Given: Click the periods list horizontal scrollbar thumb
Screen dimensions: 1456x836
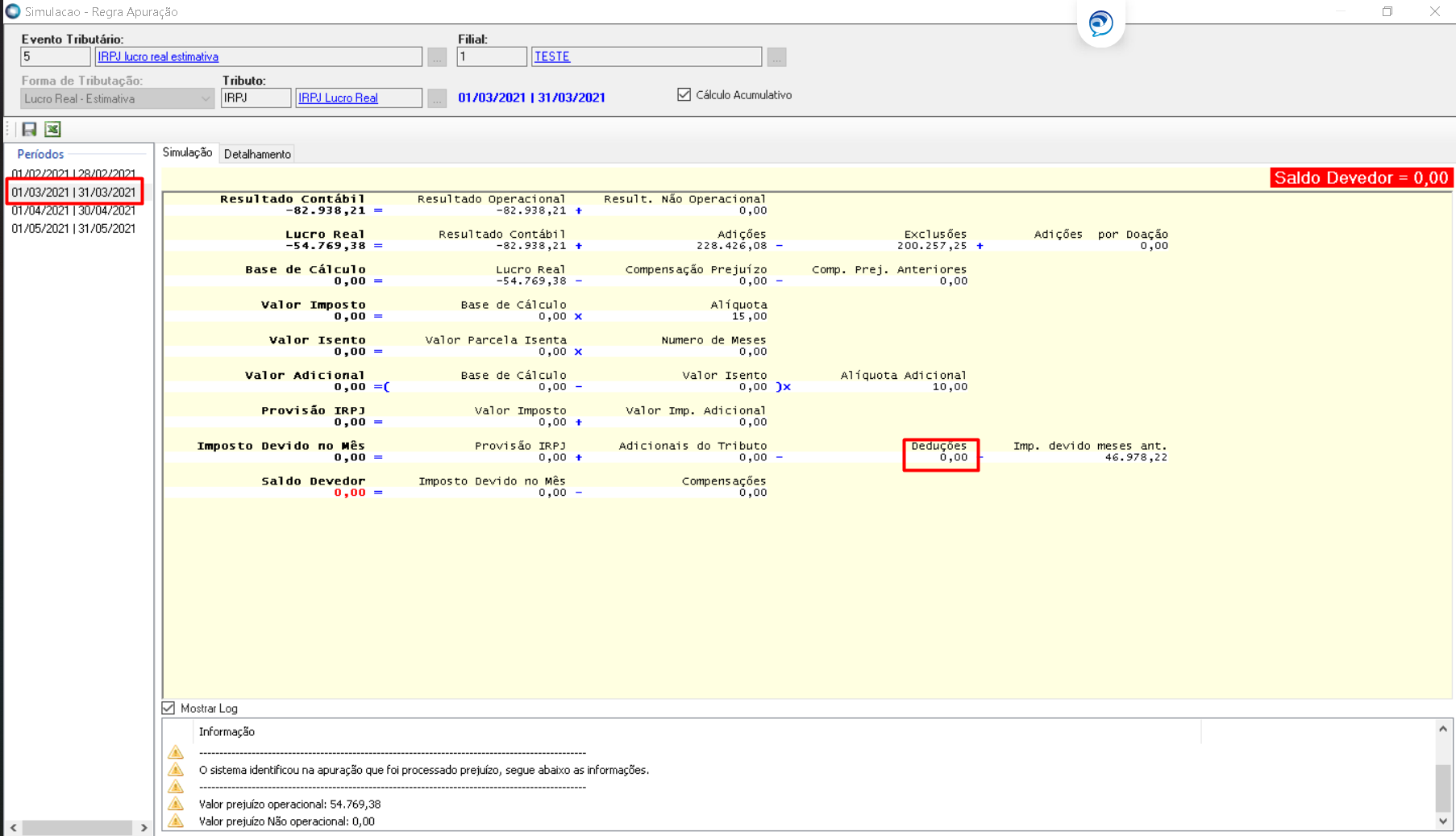Looking at the screenshot, I should coord(77,828).
